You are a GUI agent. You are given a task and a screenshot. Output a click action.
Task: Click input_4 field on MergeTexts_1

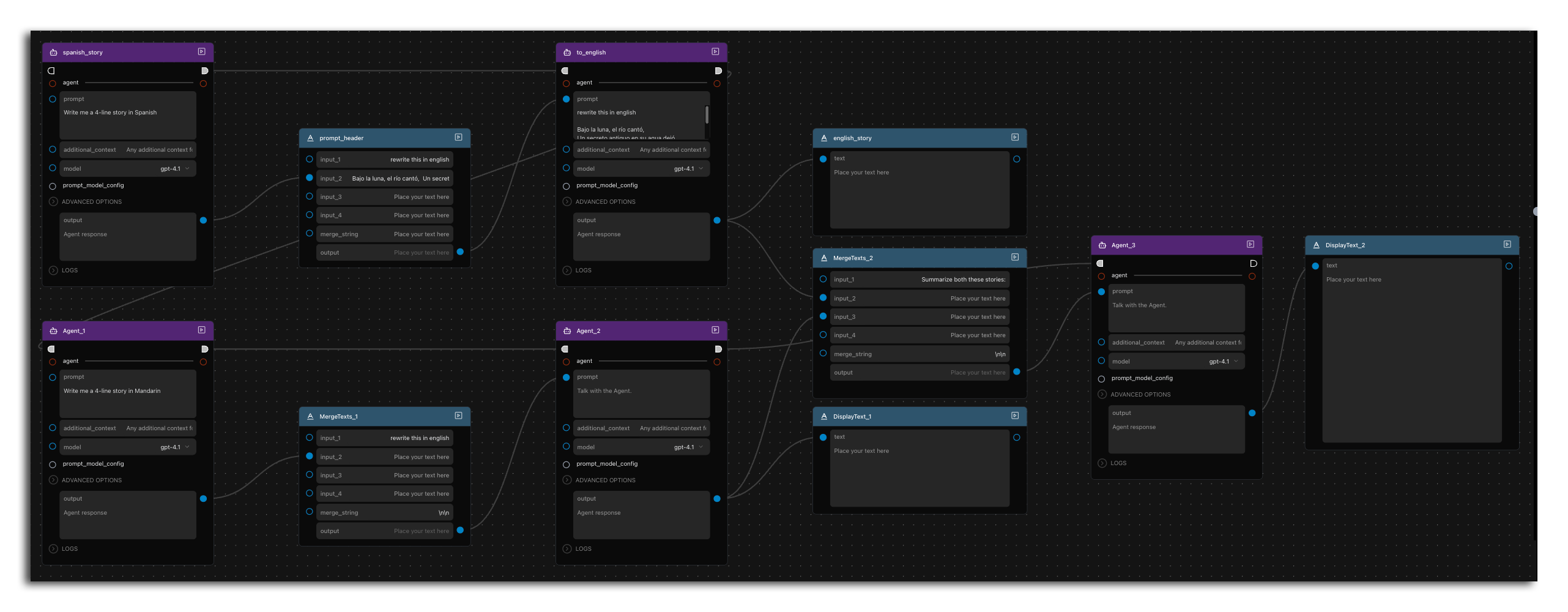tap(385, 493)
